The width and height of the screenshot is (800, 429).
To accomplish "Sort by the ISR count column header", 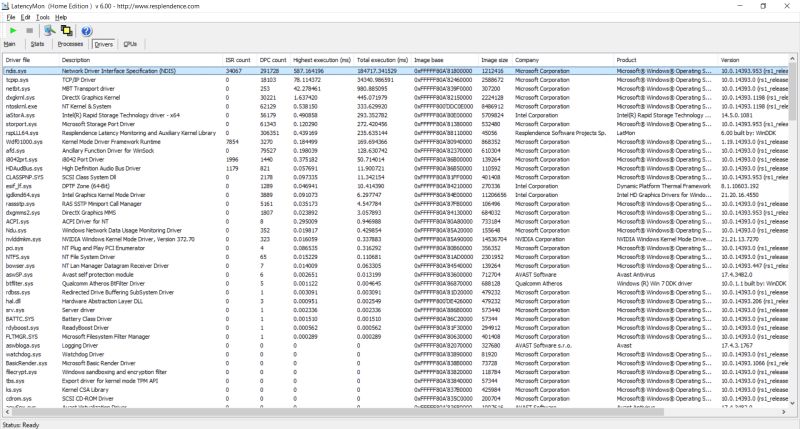I will click(239, 60).
